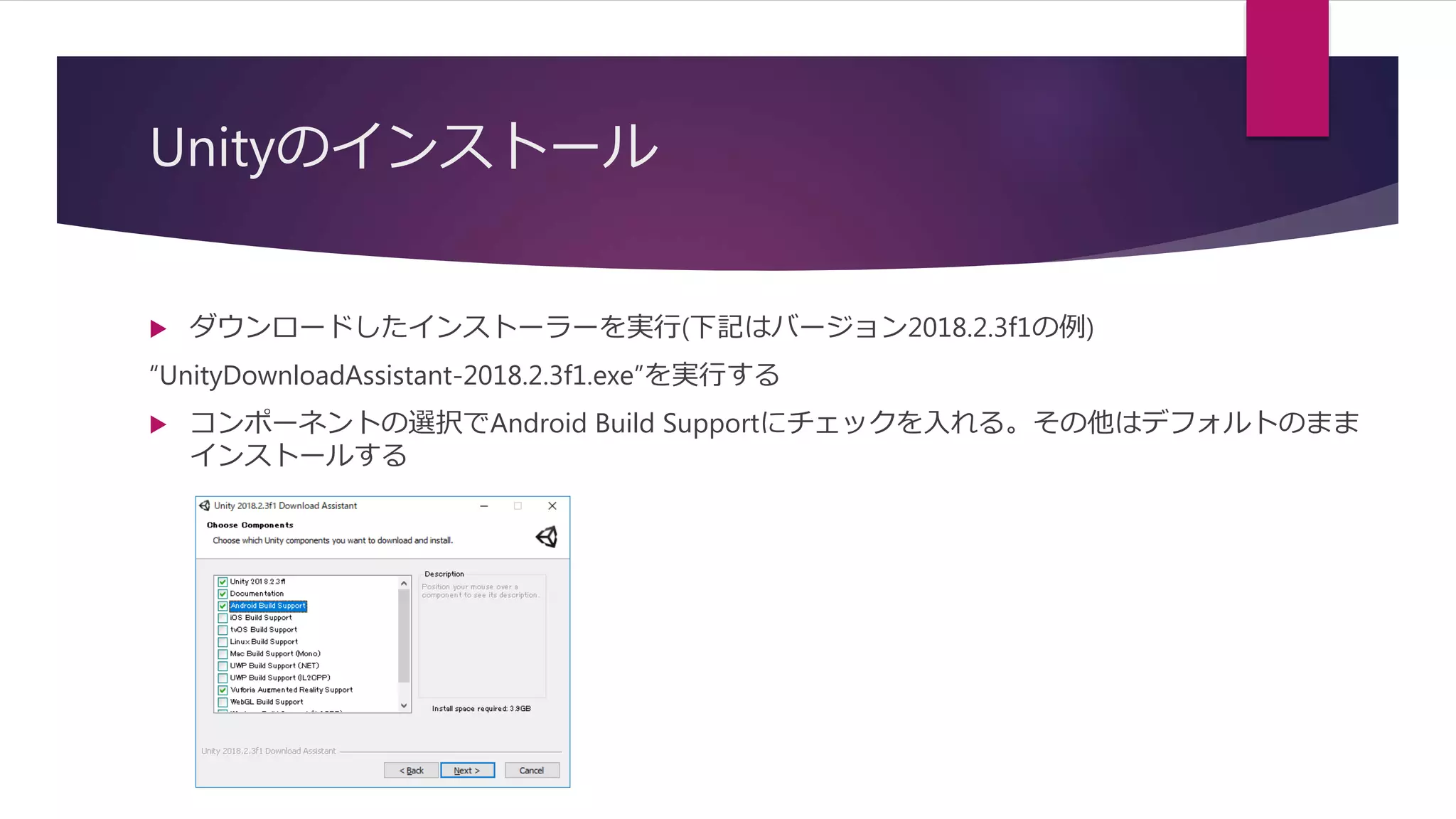Uncheck the Documentation component checkbox
The width and height of the screenshot is (1456, 819).
(x=223, y=594)
